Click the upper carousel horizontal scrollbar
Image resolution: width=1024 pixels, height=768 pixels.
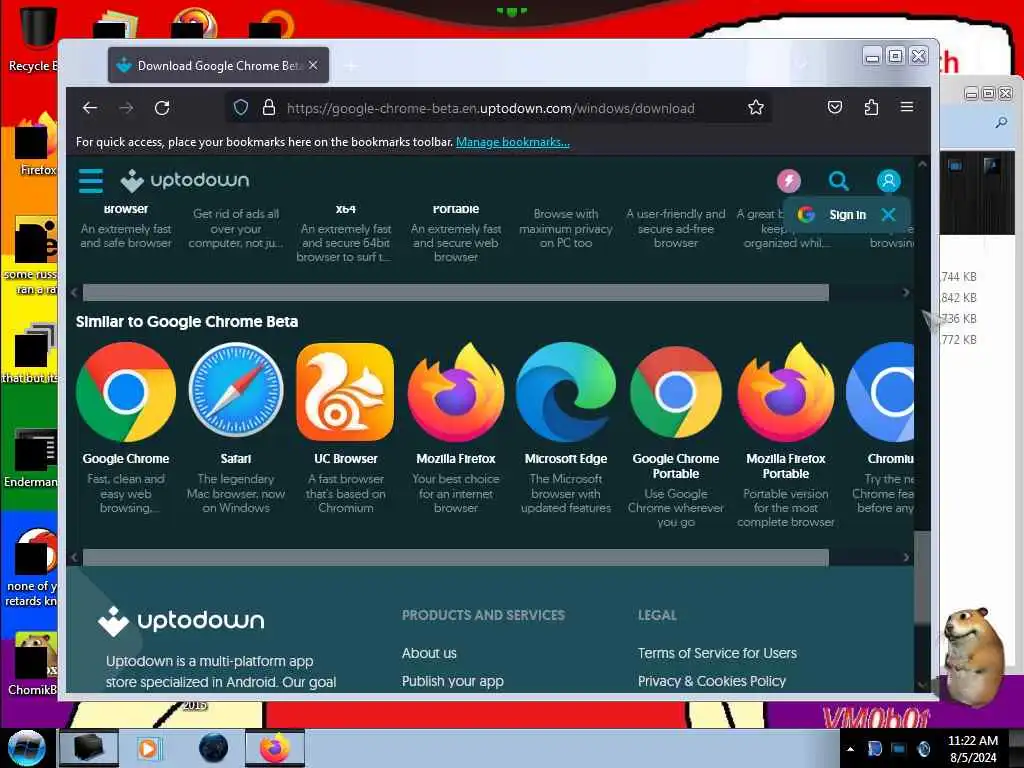coord(456,293)
